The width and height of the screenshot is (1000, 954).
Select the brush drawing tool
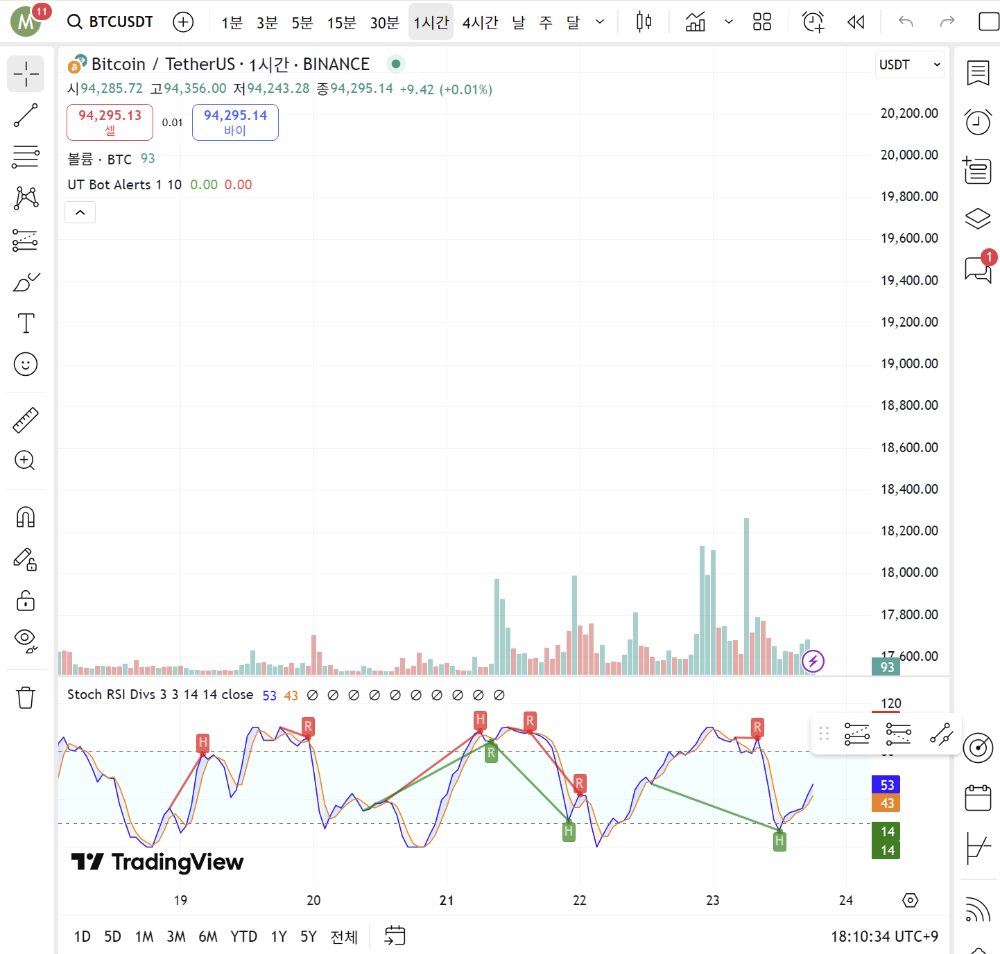point(26,282)
